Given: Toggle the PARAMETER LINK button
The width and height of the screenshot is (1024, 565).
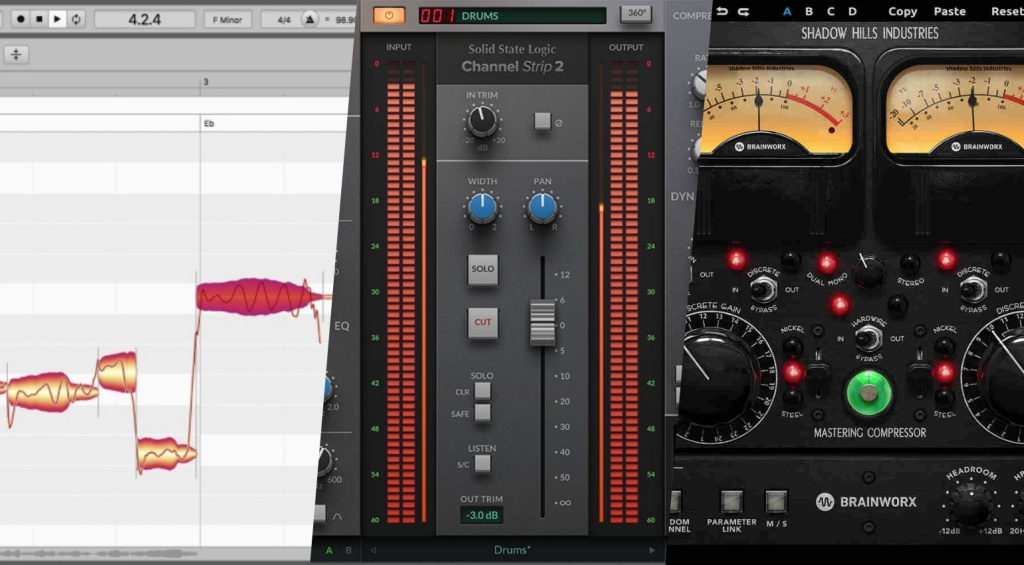Looking at the screenshot, I should (x=731, y=501).
